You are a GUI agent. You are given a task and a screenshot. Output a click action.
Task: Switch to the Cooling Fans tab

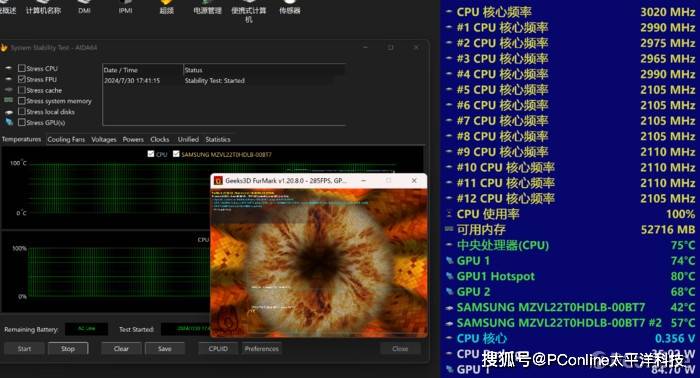[x=66, y=139]
